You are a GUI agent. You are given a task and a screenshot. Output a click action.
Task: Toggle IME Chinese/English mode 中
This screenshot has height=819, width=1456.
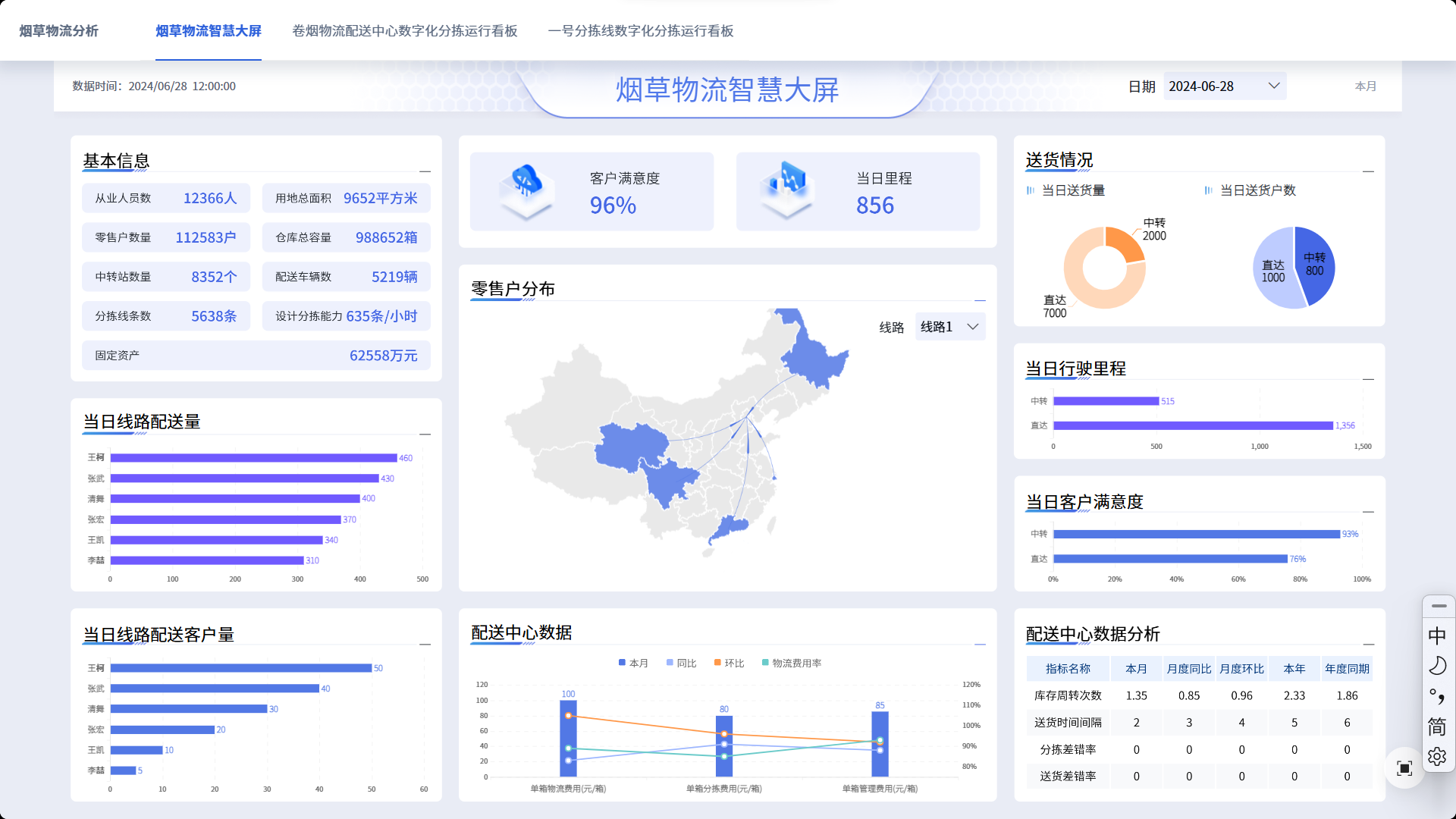[x=1437, y=635]
